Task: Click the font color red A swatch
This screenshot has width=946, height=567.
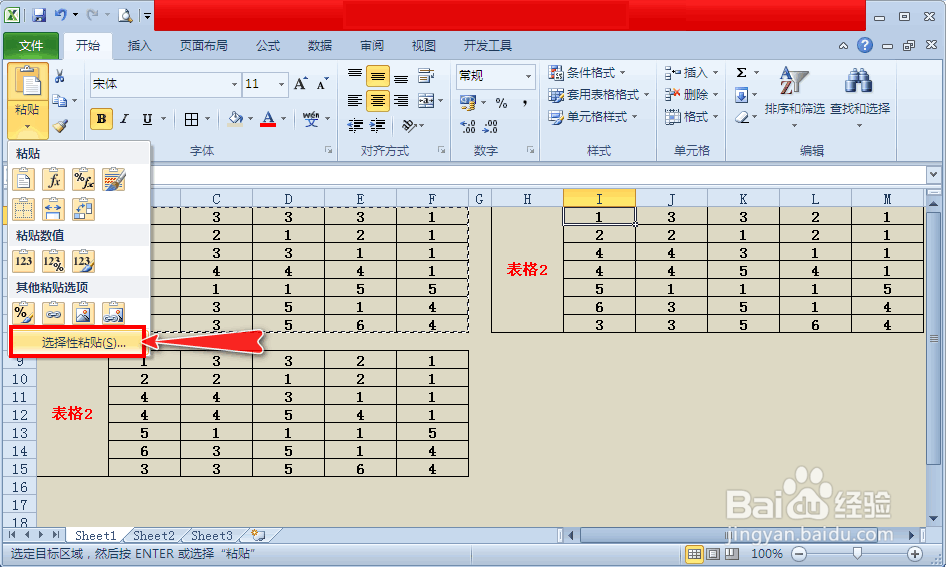Action: click(x=268, y=119)
